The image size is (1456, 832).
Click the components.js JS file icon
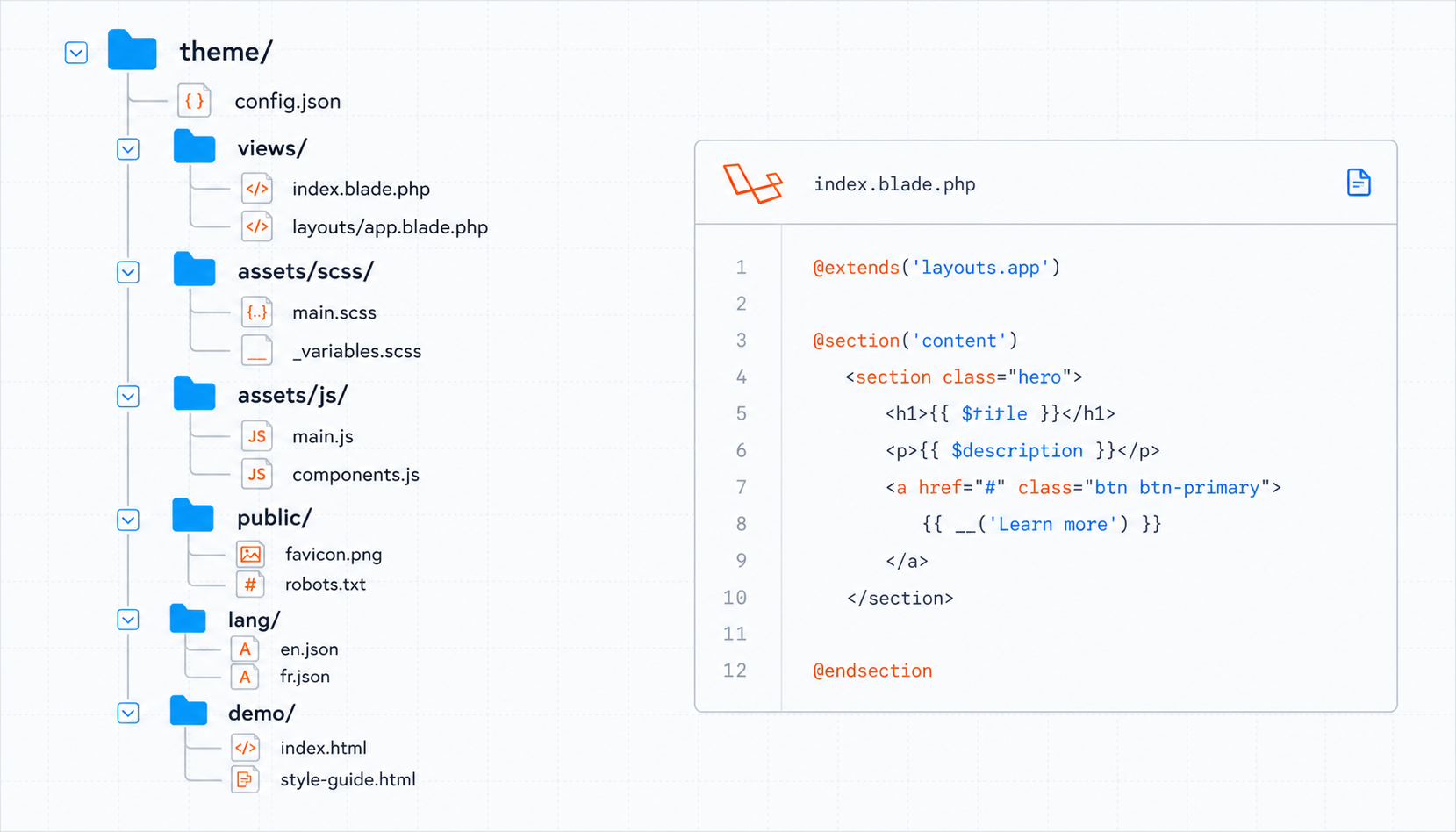pos(257,475)
